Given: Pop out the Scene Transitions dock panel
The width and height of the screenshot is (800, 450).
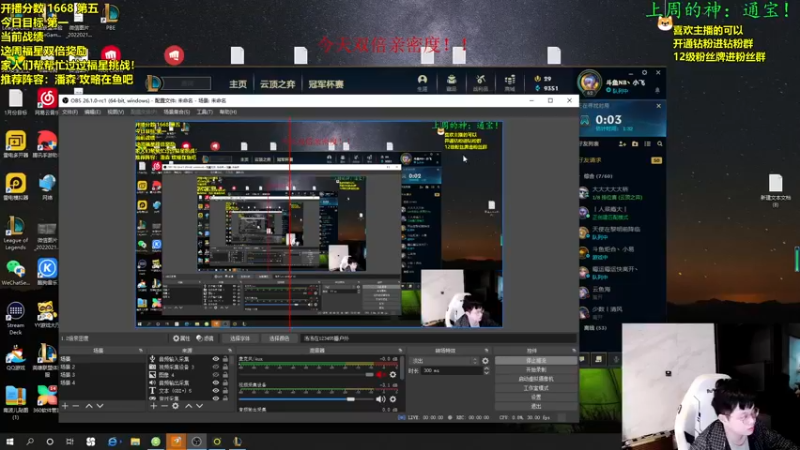Looking at the screenshot, I should point(486,351).
